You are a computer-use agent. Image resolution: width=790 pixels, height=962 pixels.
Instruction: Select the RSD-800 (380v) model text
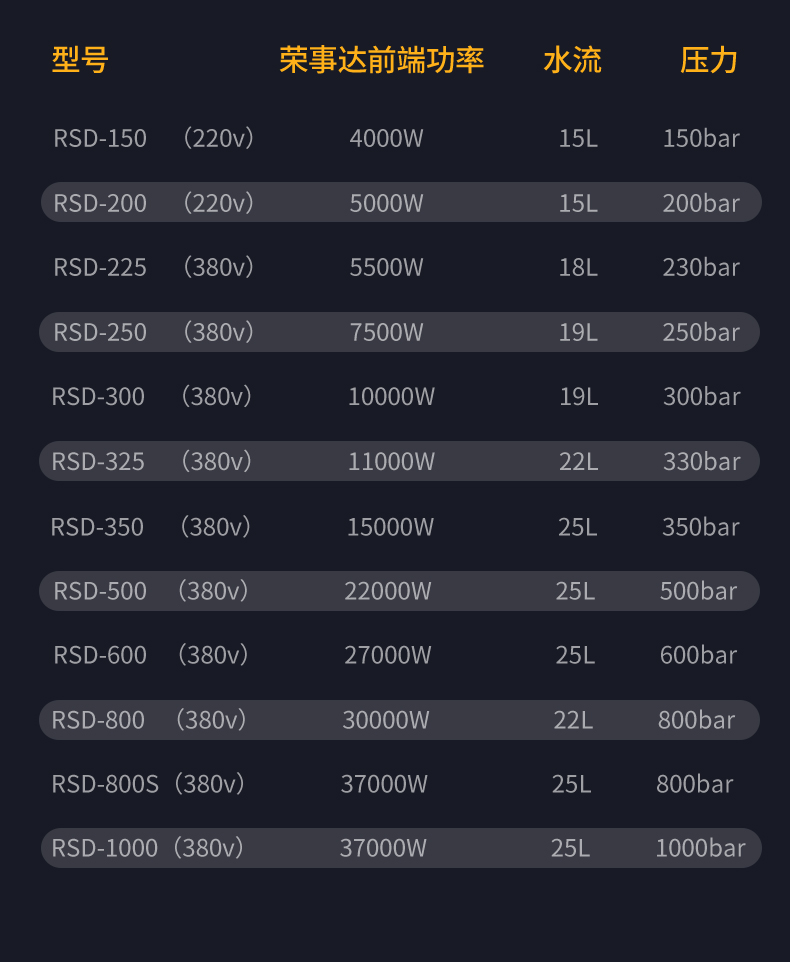[149, 720]
